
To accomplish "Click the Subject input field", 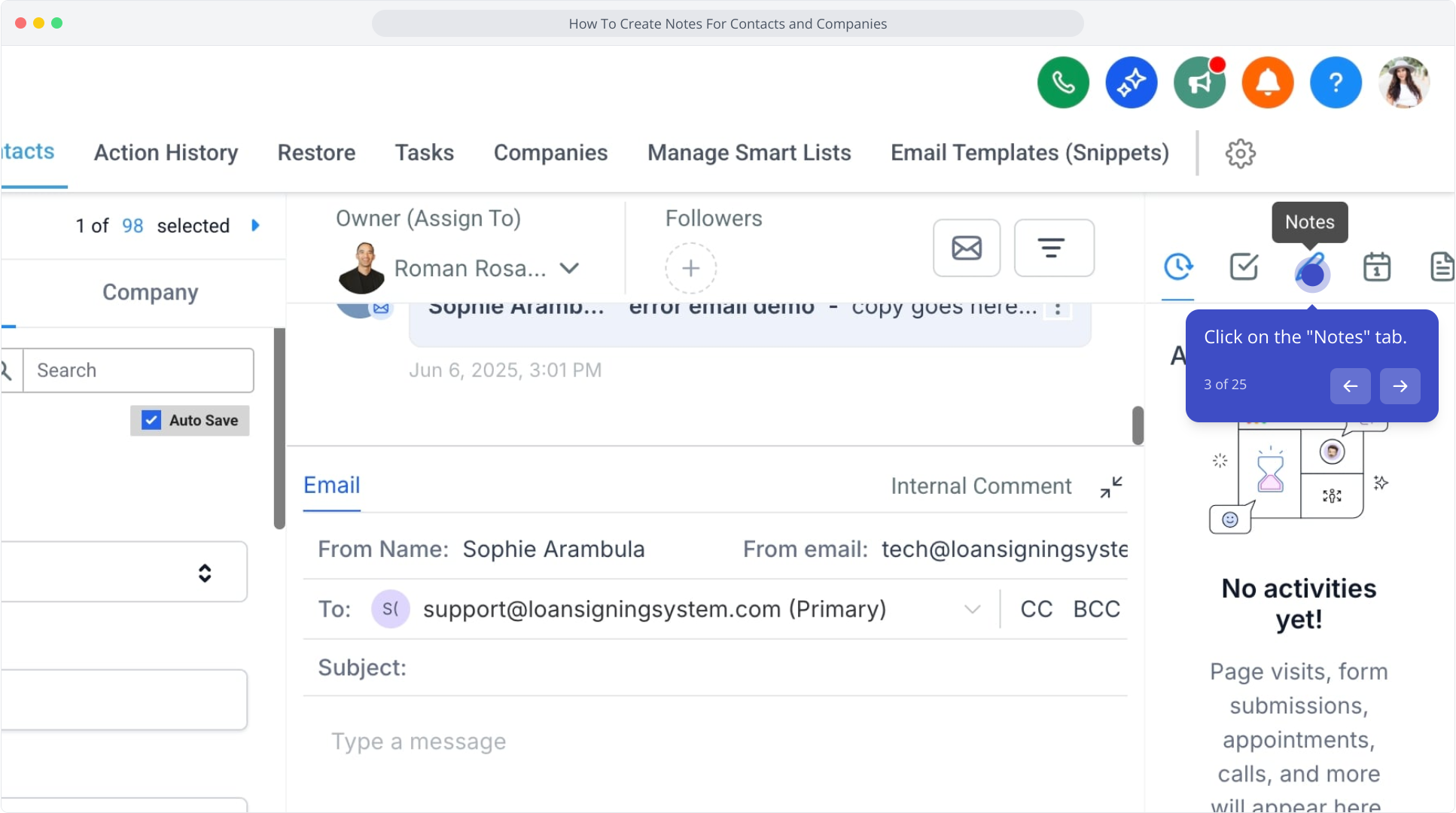I will (x=715, y=668).
